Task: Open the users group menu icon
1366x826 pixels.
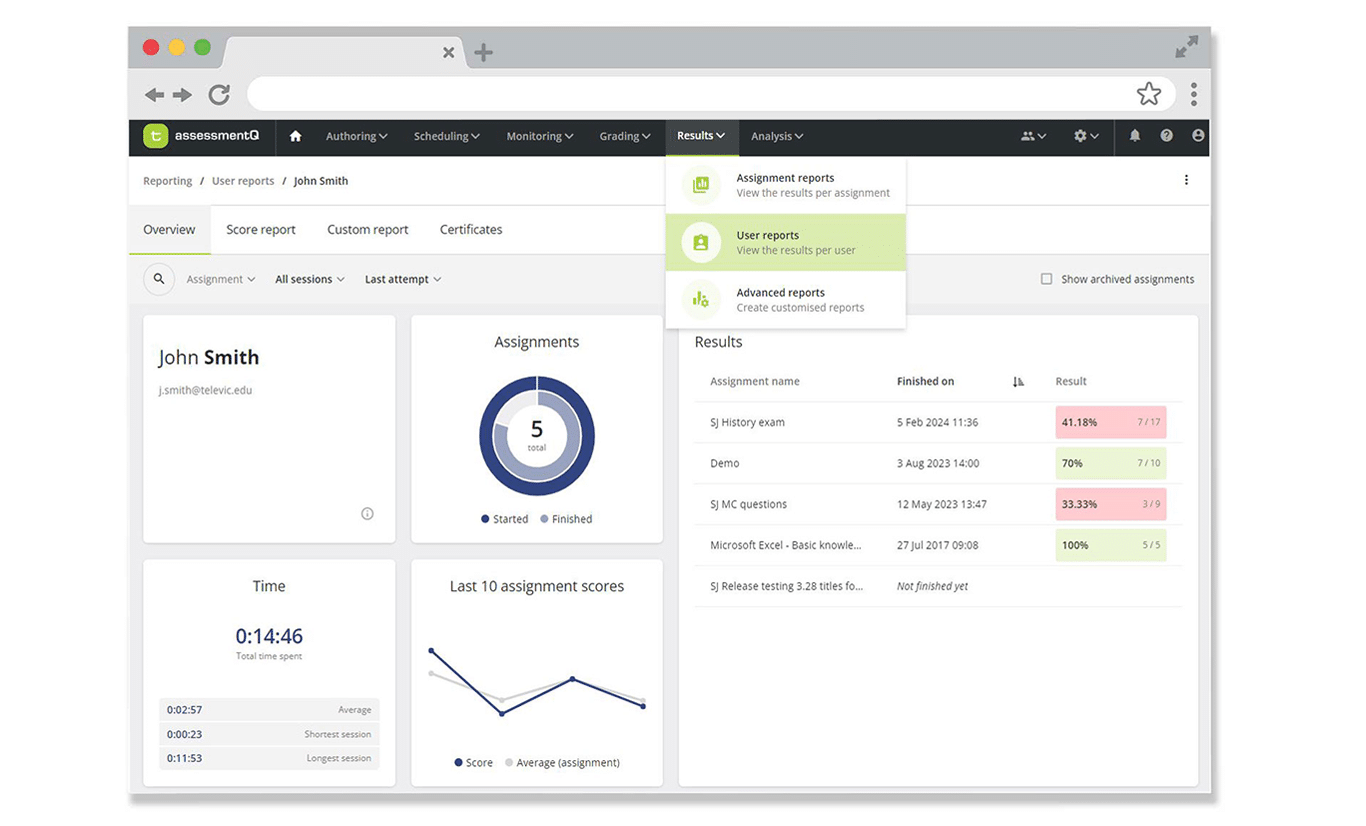Action: tap(1034, 136)
